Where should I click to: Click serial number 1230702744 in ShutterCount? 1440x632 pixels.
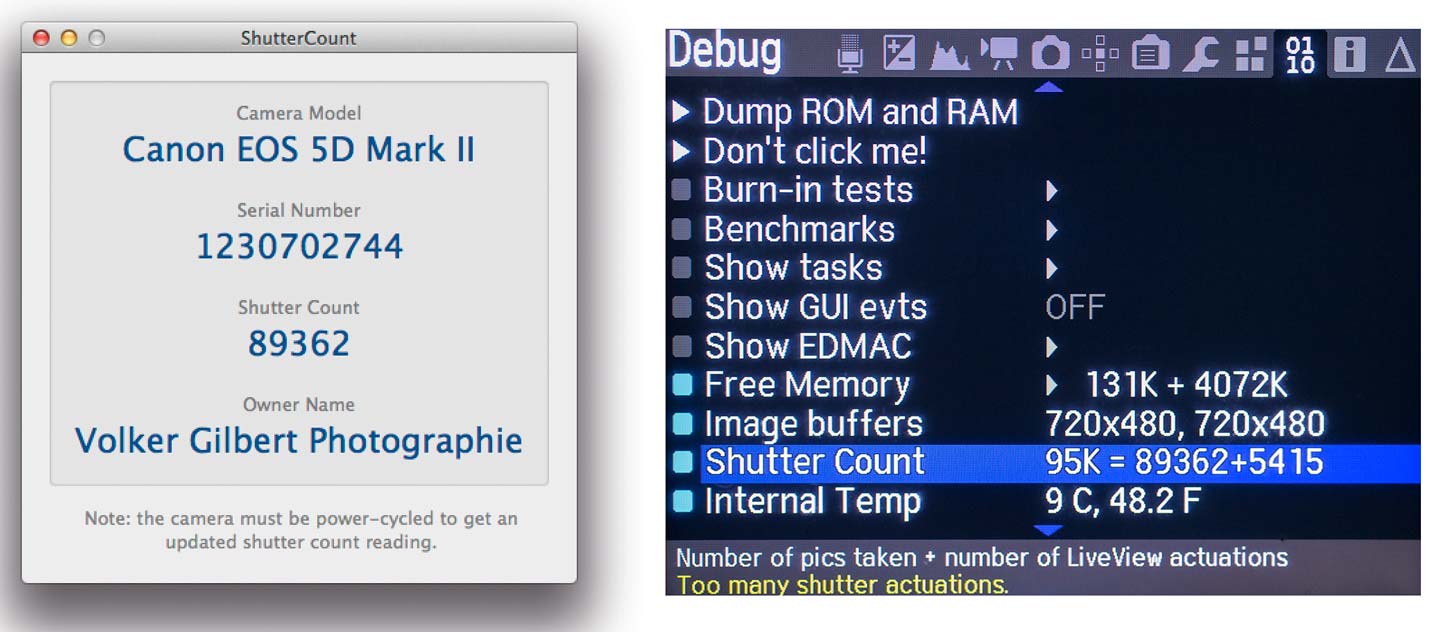click(x=299, y=246)
